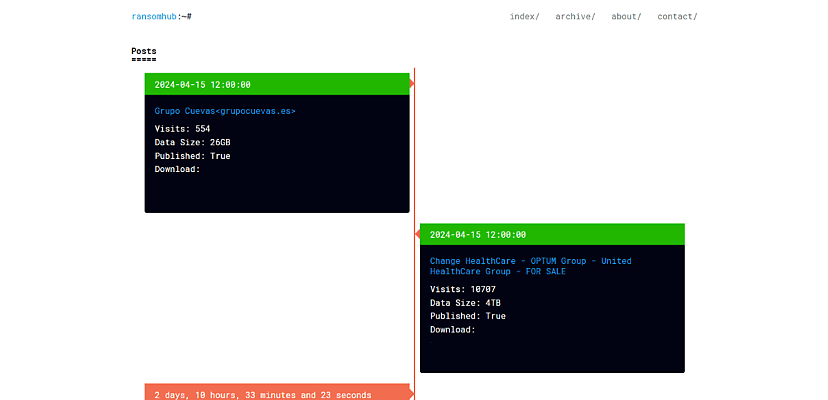The height and width of the screenshot is (400, 828).
Task: Click 'Data Size: 26GB' text
Action: tap(193, 142)
